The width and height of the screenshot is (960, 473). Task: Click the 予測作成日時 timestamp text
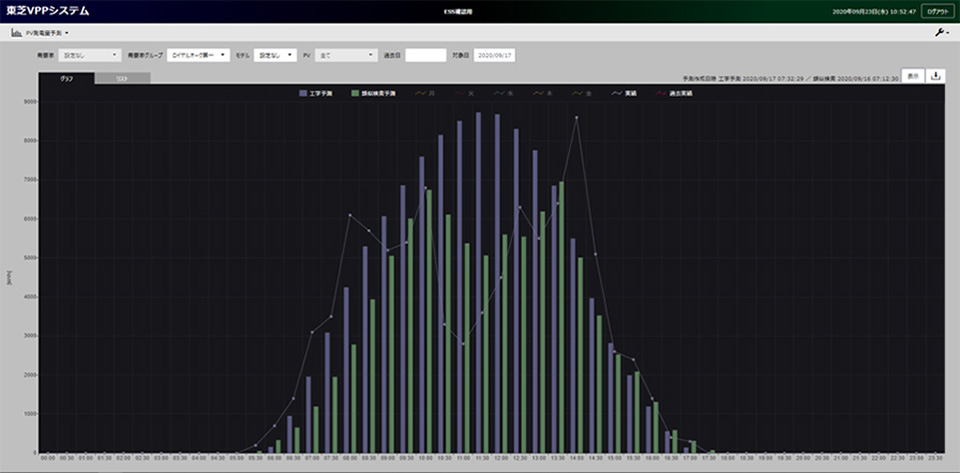tap(790, 79)
